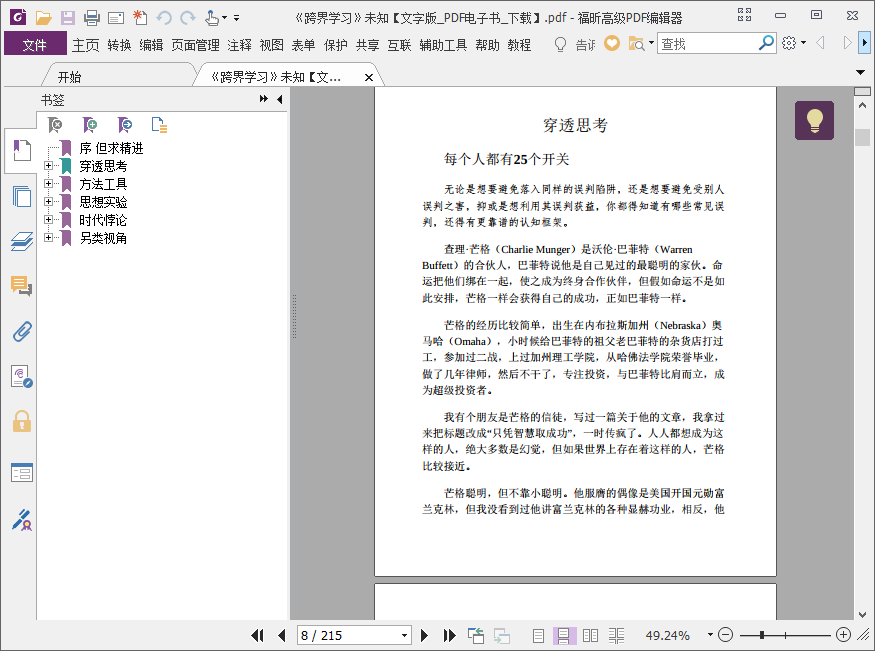Select facing pages view mode
The height and width of the screenshot is (651, 875).
coord(590,635)
